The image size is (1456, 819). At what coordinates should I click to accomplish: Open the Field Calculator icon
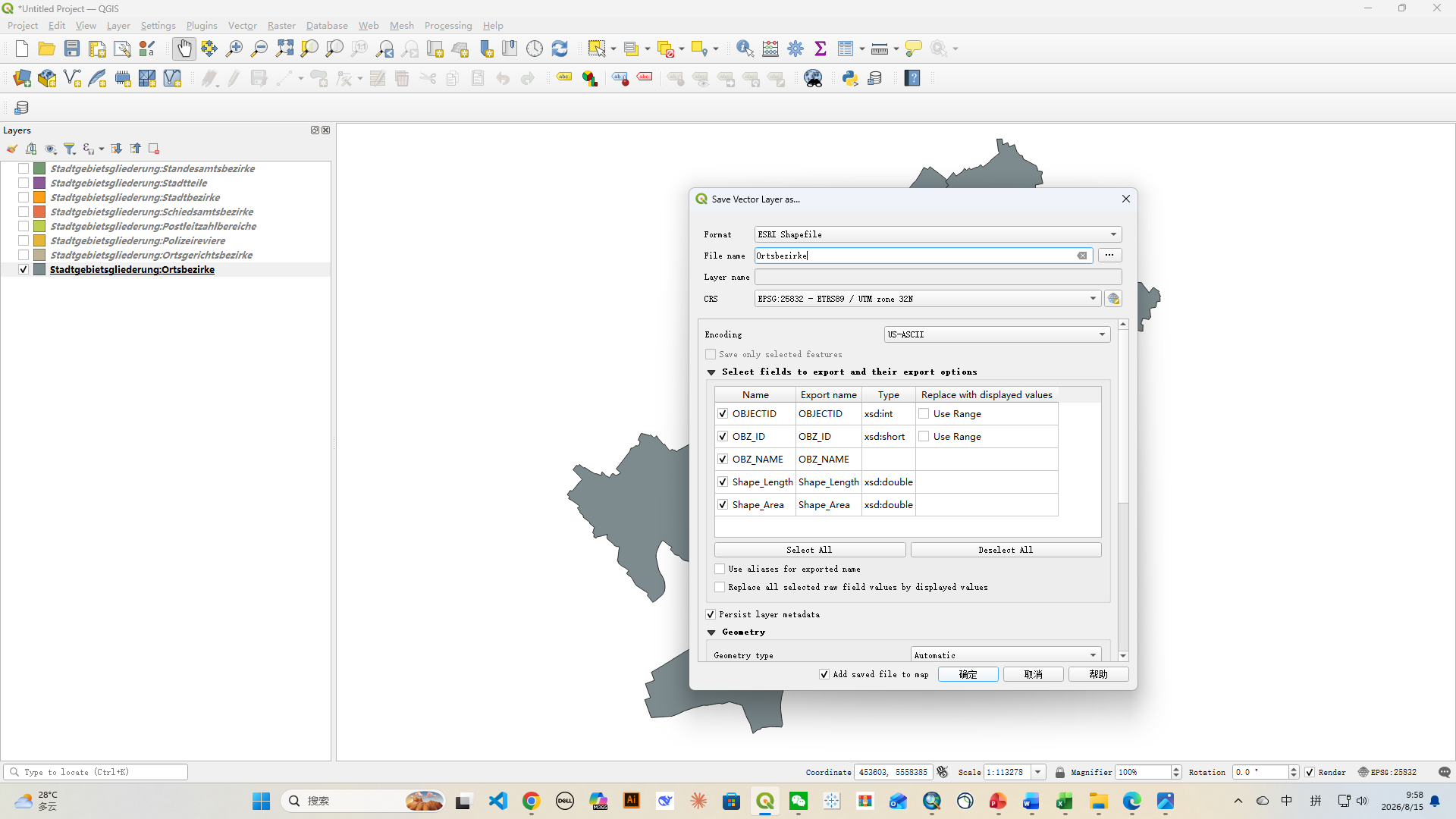click(770, 49)
